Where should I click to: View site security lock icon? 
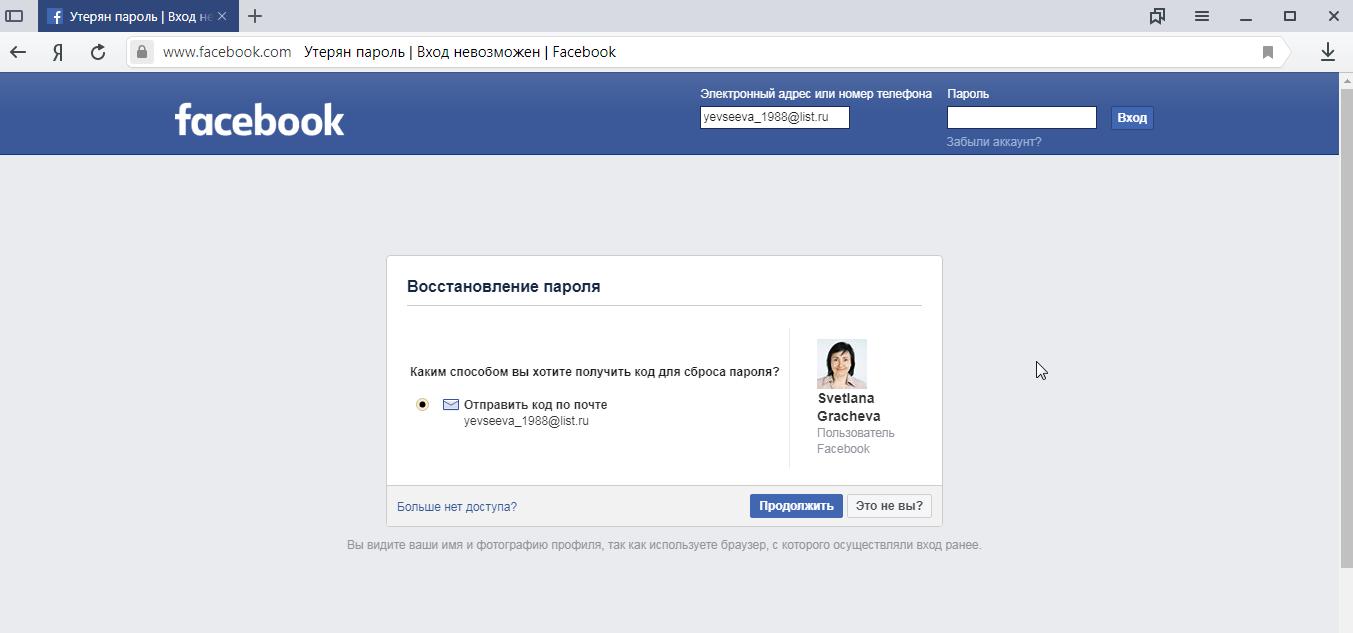point(143,52)
